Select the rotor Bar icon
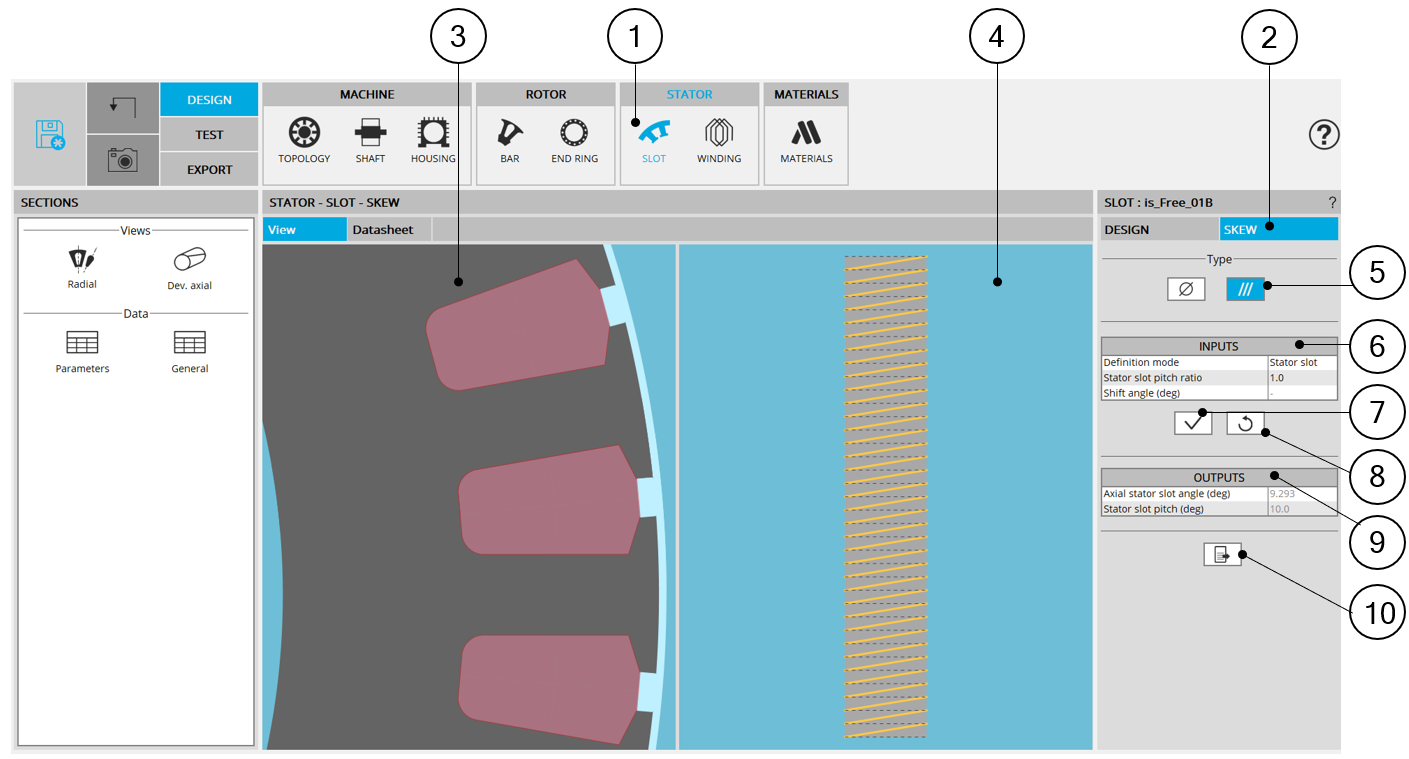This screenshot has height=759, width=1409. [x=510, y=139]
